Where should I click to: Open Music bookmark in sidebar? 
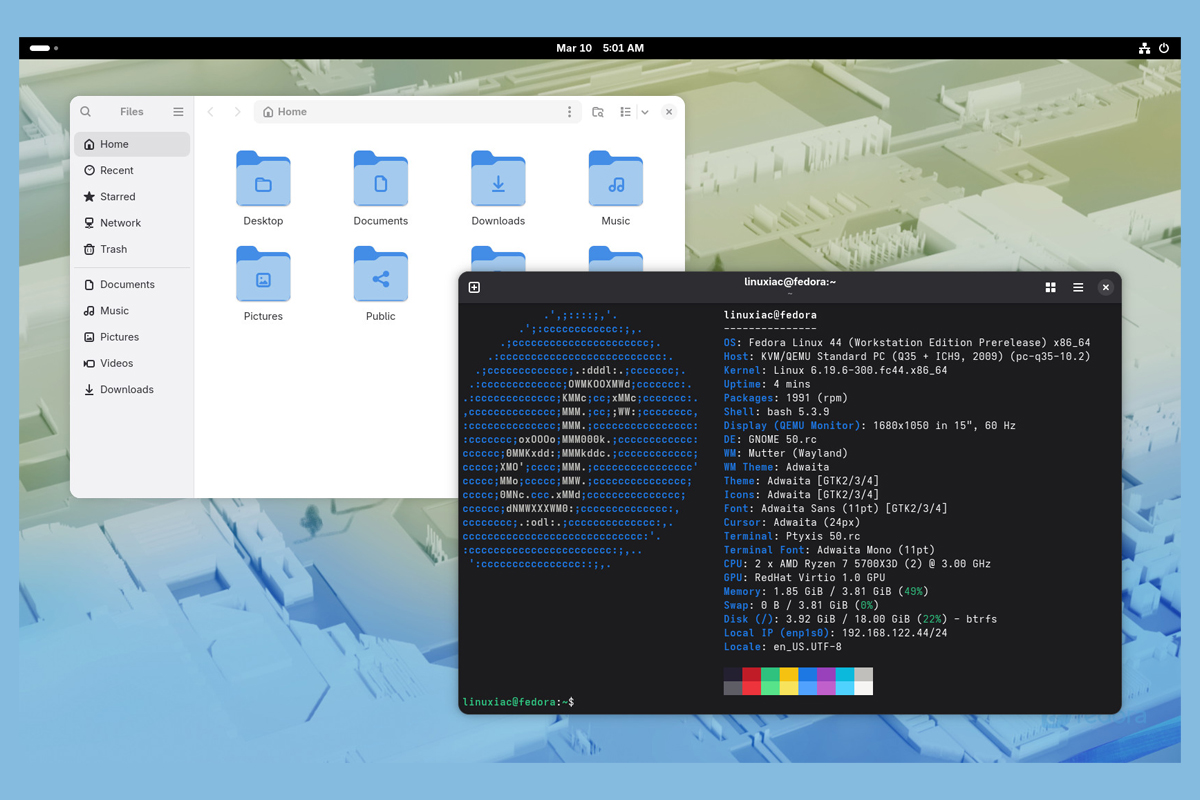(132, 311)
